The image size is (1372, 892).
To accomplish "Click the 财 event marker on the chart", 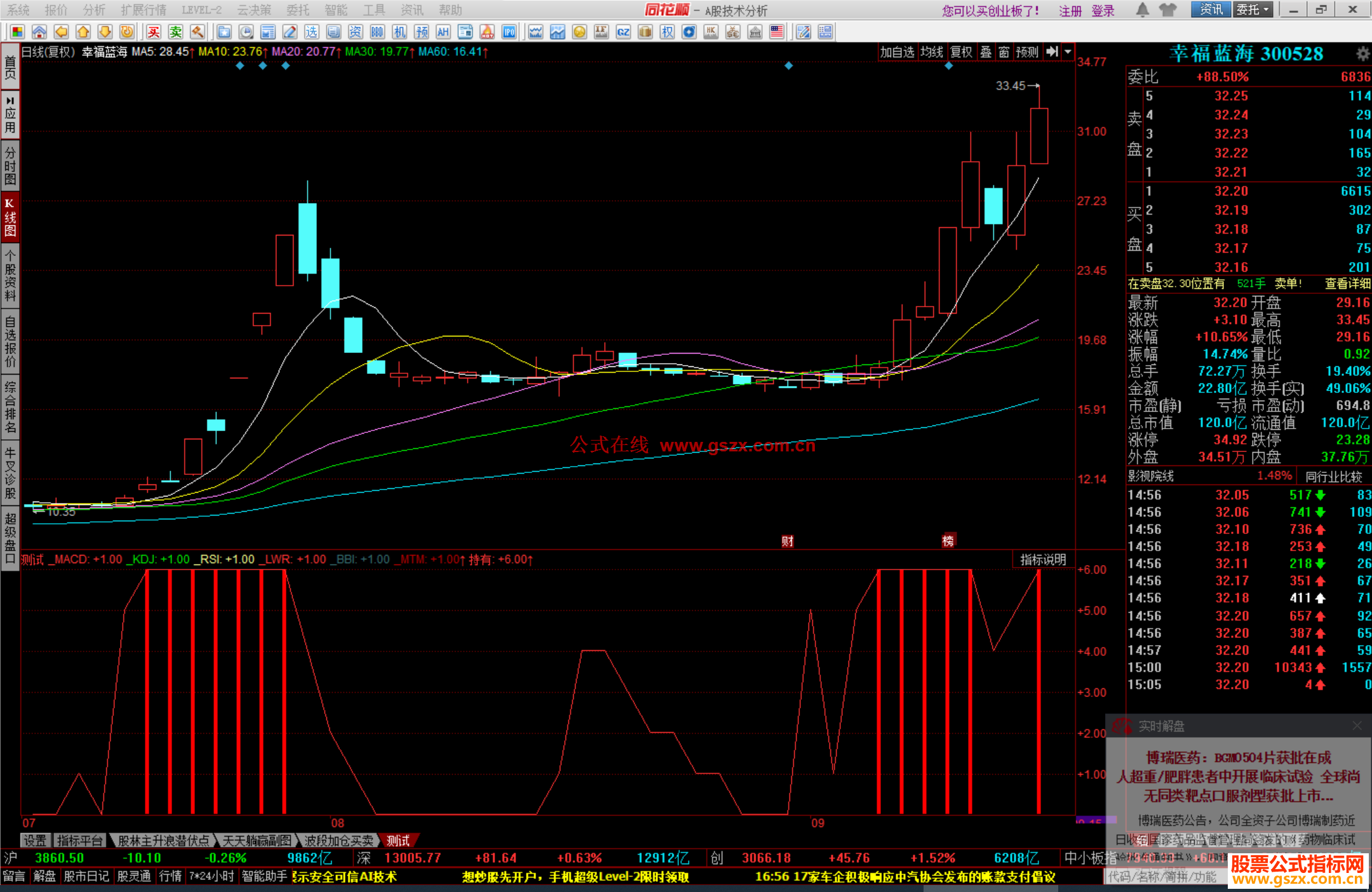I will [788, 541].
